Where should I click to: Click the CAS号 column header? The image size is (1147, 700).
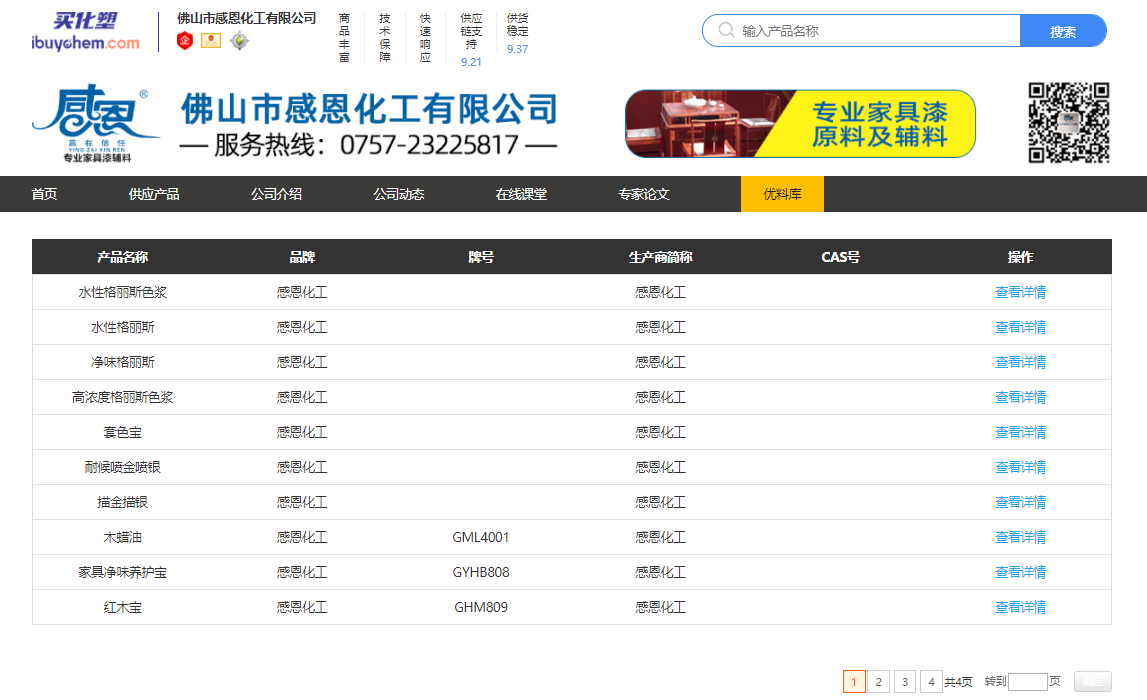840,257
